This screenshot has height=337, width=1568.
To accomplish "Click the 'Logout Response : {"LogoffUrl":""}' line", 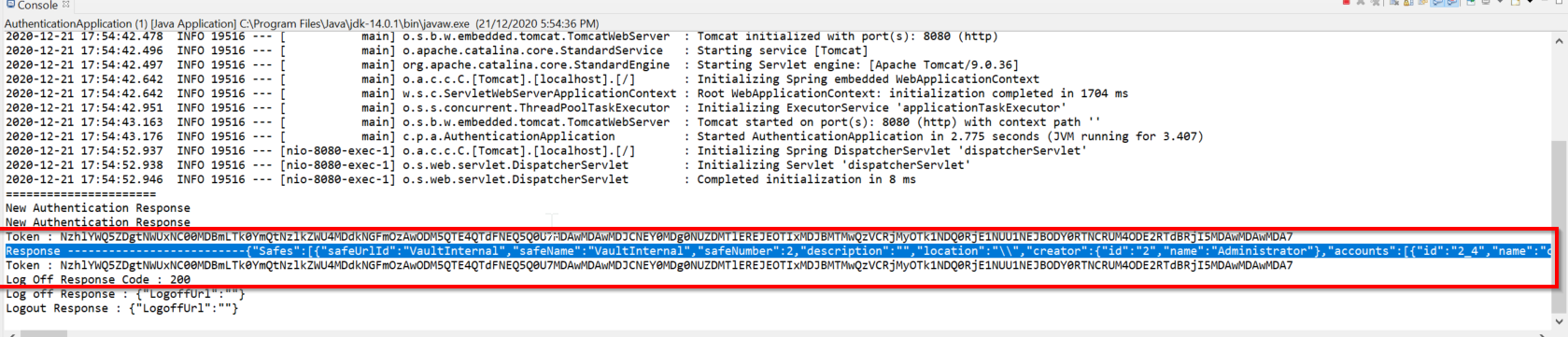I will click(x=122, y=308).
